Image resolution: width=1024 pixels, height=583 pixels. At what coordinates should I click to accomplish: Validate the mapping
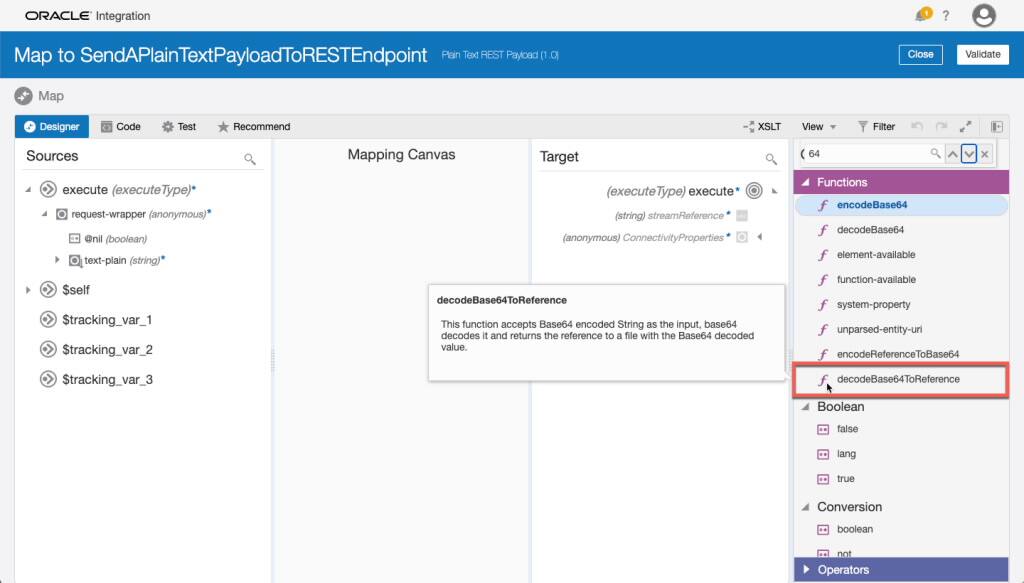(982, 54)
